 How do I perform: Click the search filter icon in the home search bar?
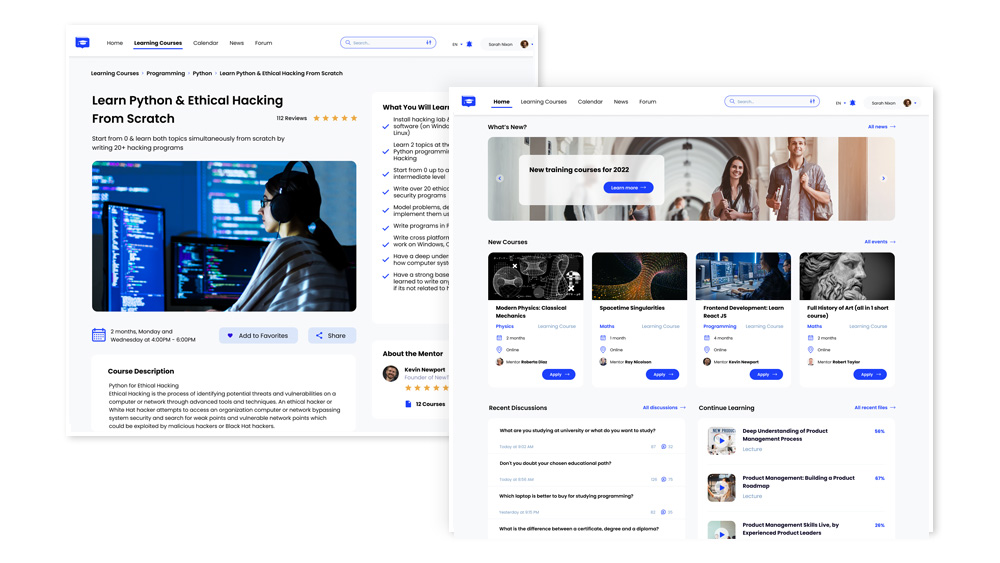[x=812, y=101]
